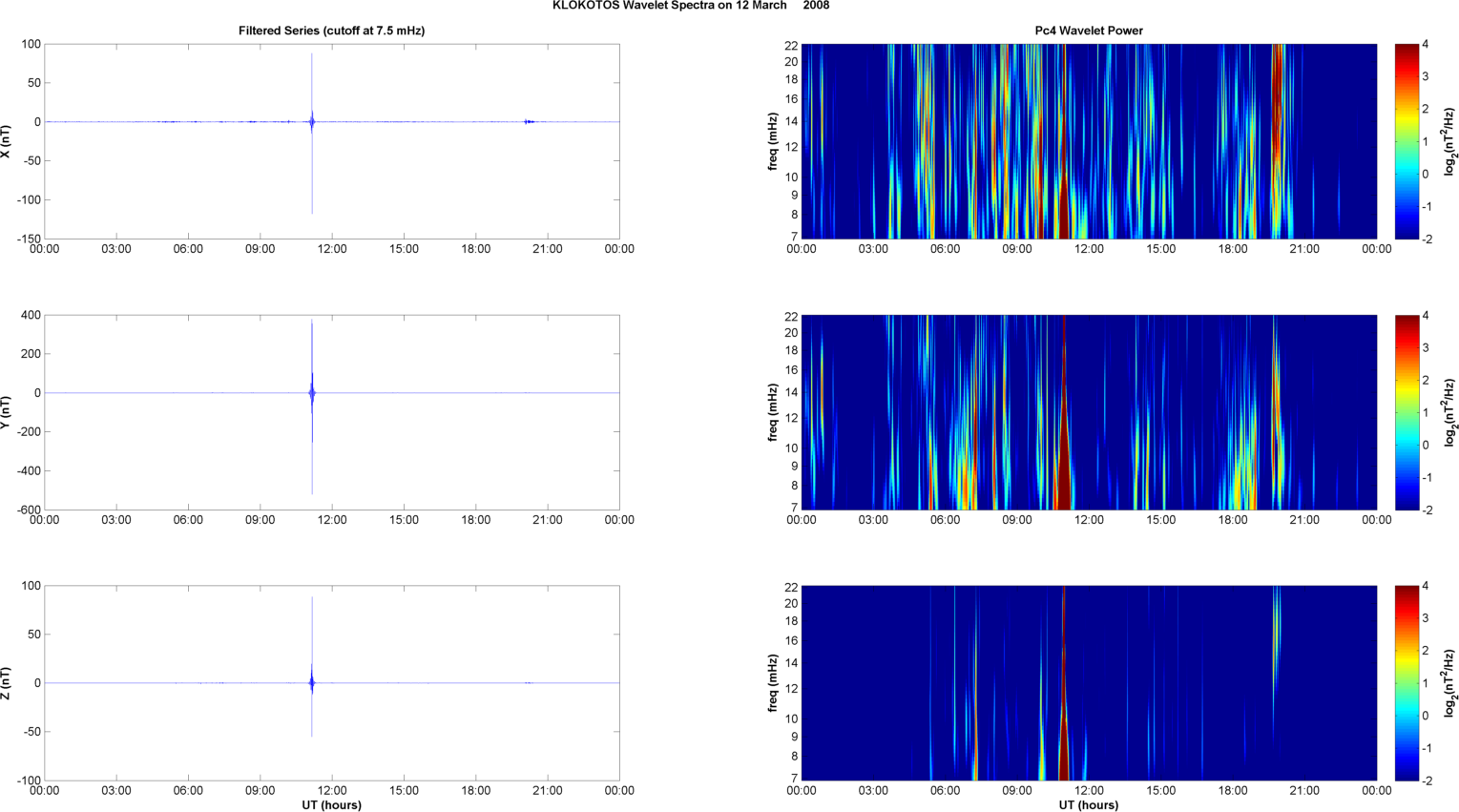
Task: Select the Z (nT) axis label
Action: click(x=7, y=683)
